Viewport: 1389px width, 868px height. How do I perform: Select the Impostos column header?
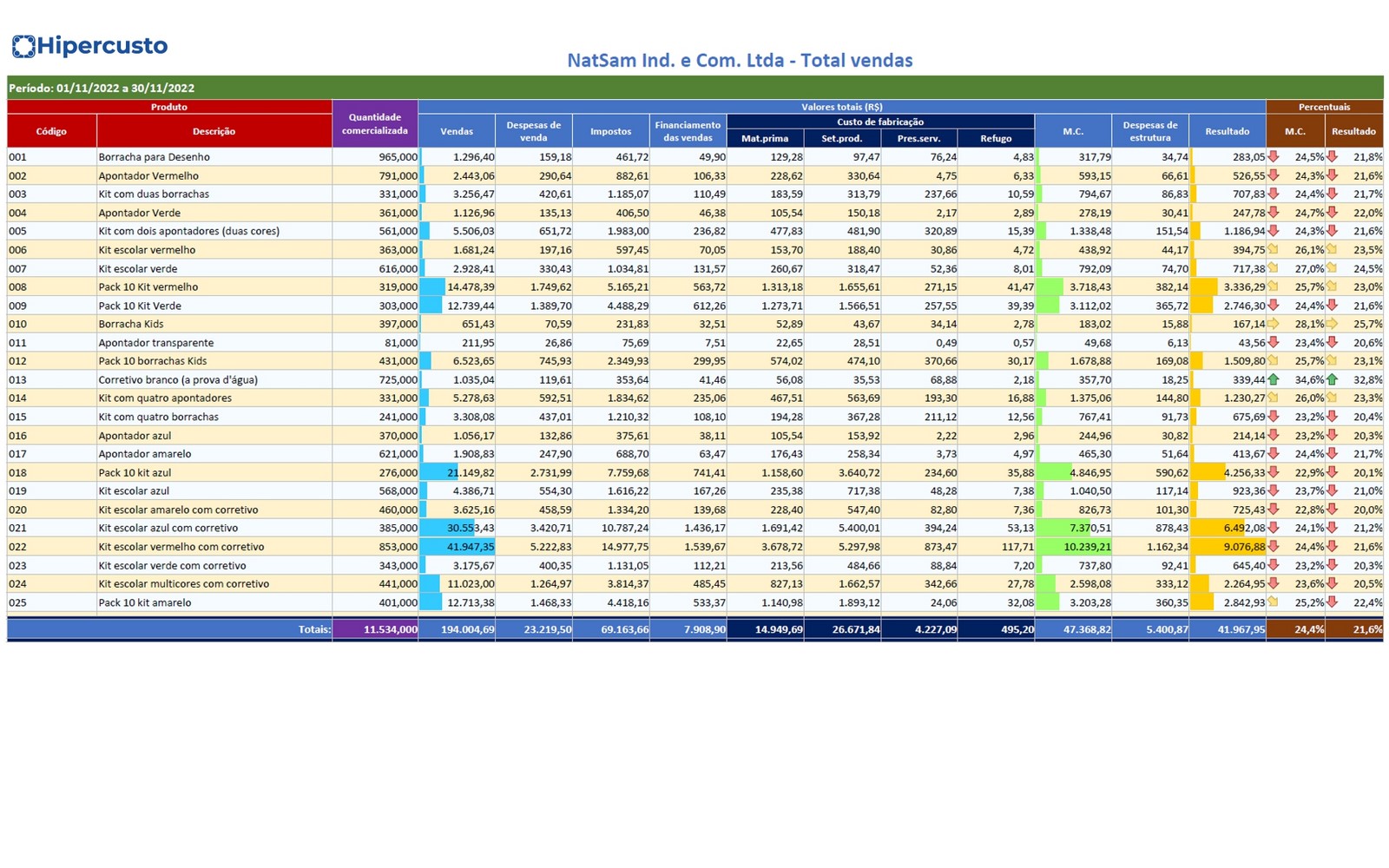pyautogui.click(x=610, y=131)
